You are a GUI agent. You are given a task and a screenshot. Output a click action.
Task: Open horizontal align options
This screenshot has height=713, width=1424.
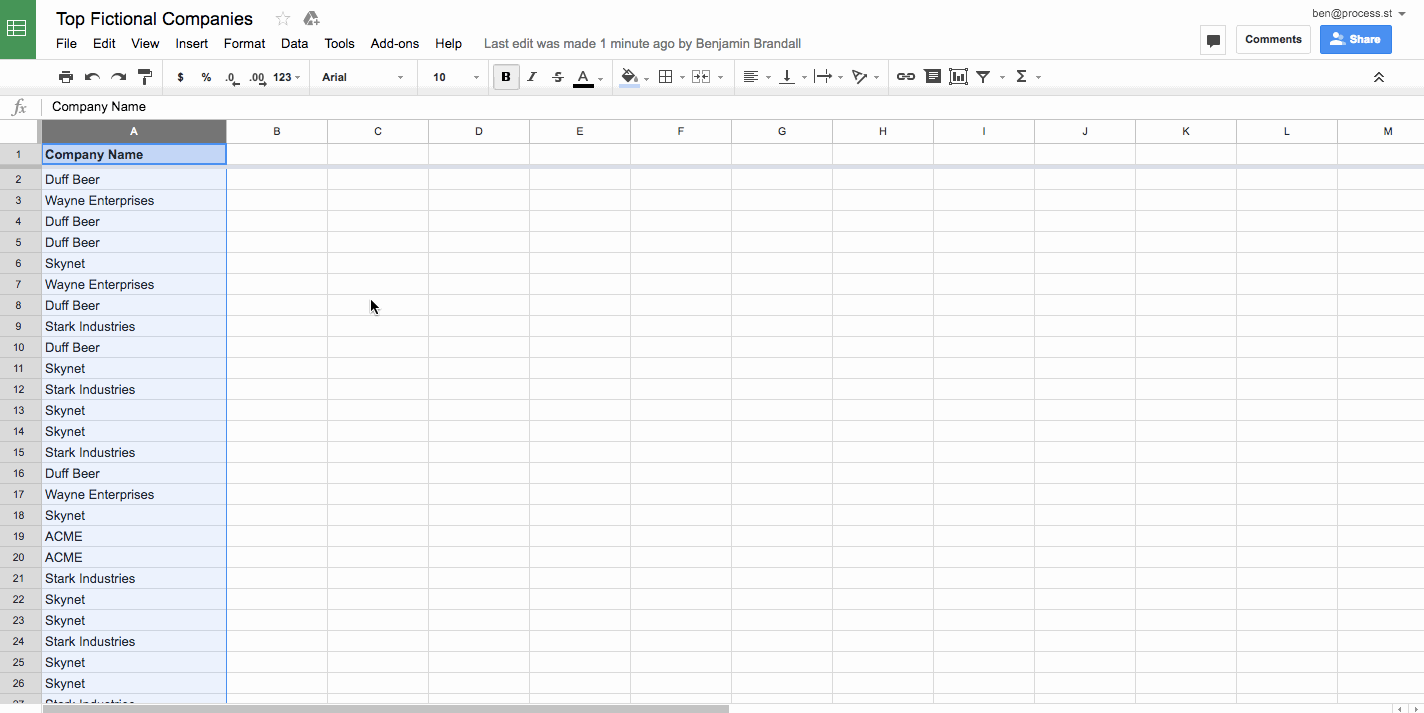pyautogui.click(x=751, y=77)
